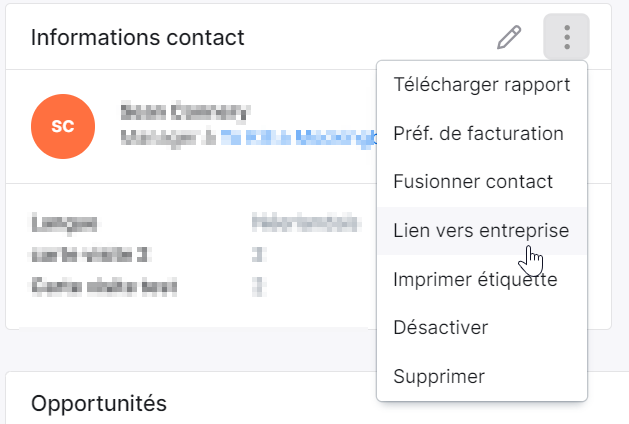
Task: Select Télécharger rapport from the menu
Action: [482, 85]
